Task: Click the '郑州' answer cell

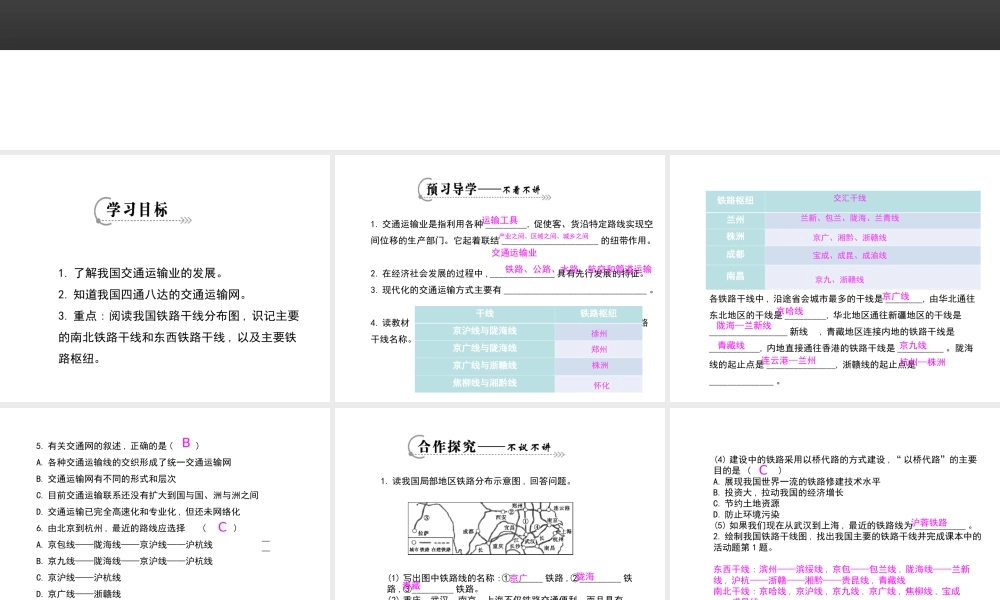Action: (599, 349)
